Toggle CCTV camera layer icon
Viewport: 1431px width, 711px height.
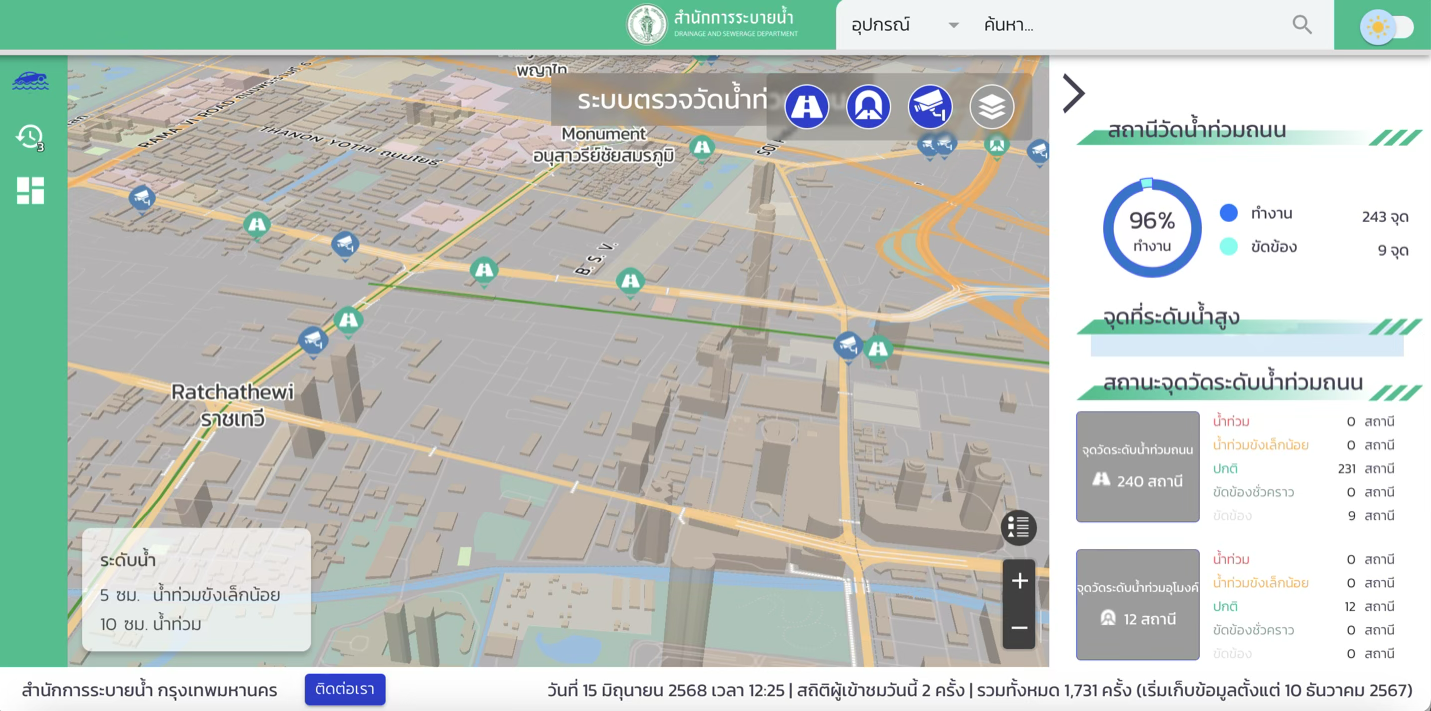[x=930, y=107]
